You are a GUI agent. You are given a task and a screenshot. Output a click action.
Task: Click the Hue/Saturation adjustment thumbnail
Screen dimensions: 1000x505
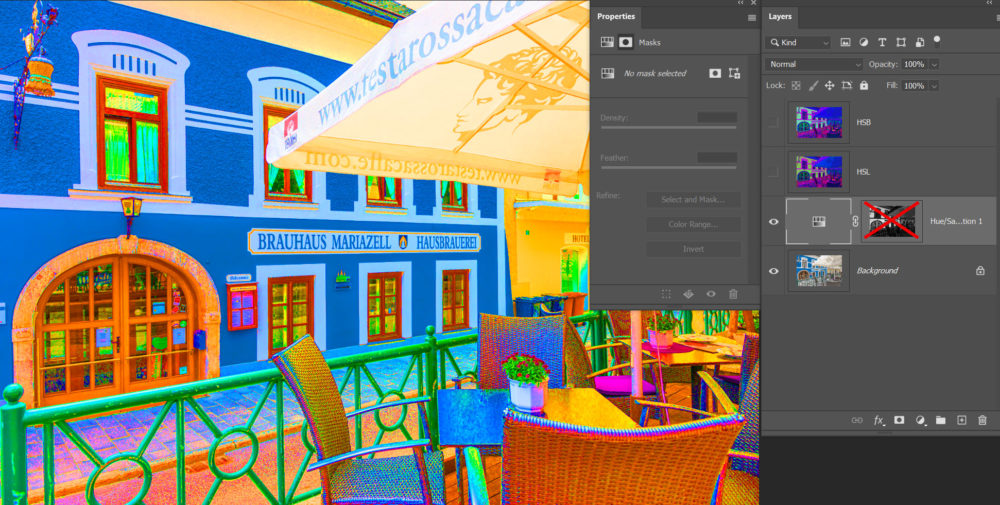[818, 221]
